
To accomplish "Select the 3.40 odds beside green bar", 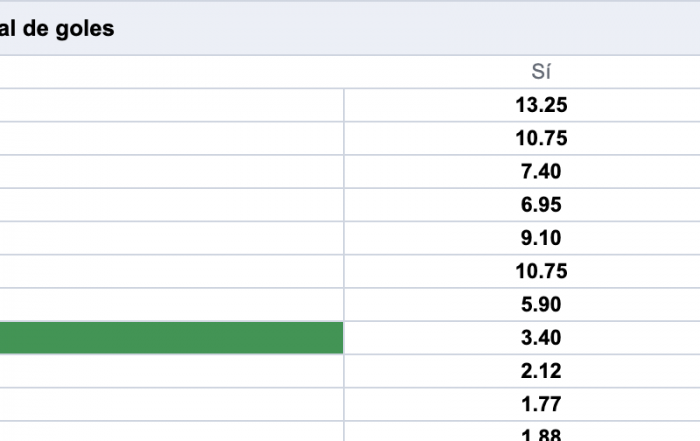I will click(x=541, y=338).
